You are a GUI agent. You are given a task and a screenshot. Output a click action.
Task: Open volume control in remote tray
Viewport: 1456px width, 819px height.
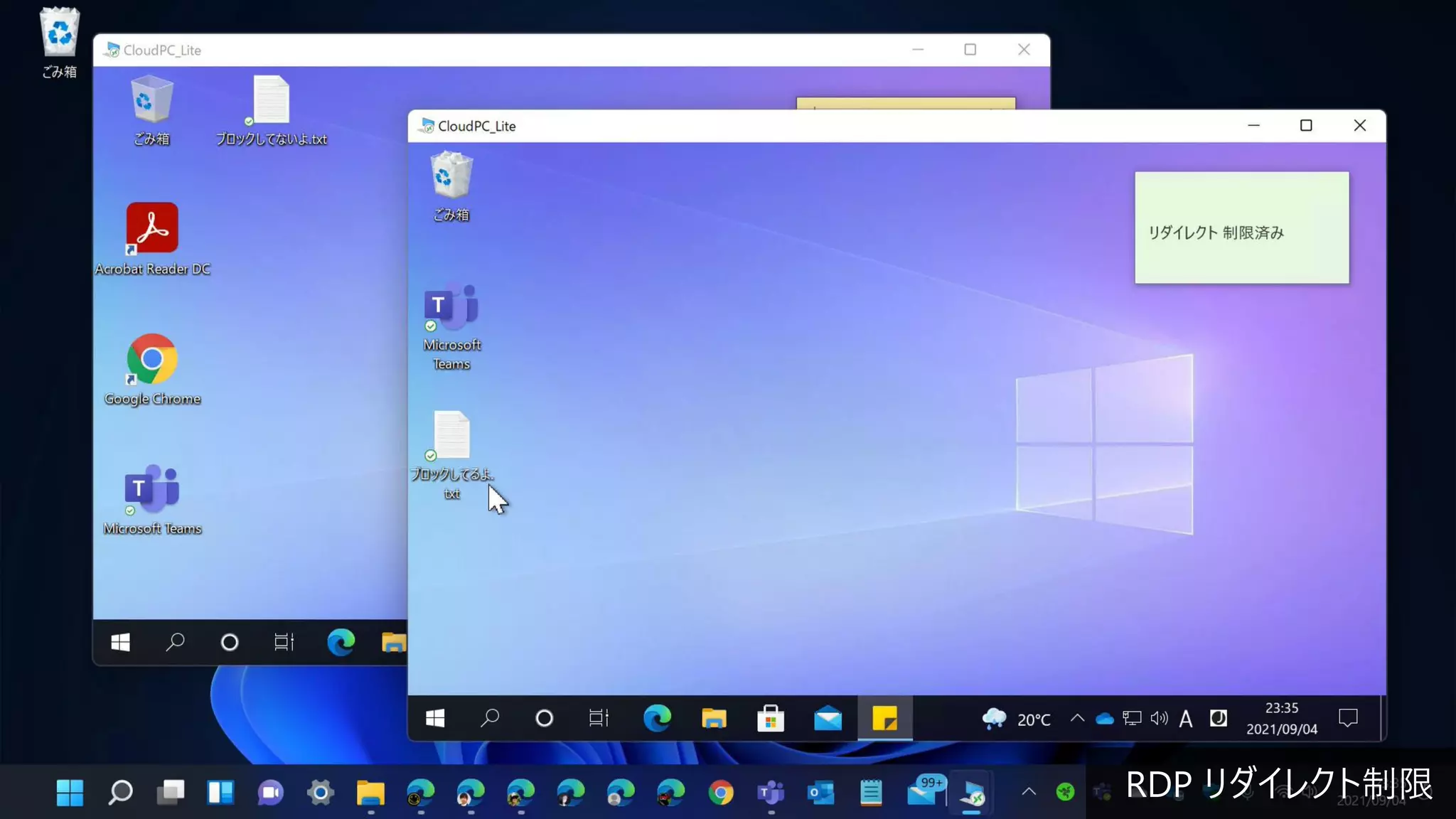point(1159,719)
